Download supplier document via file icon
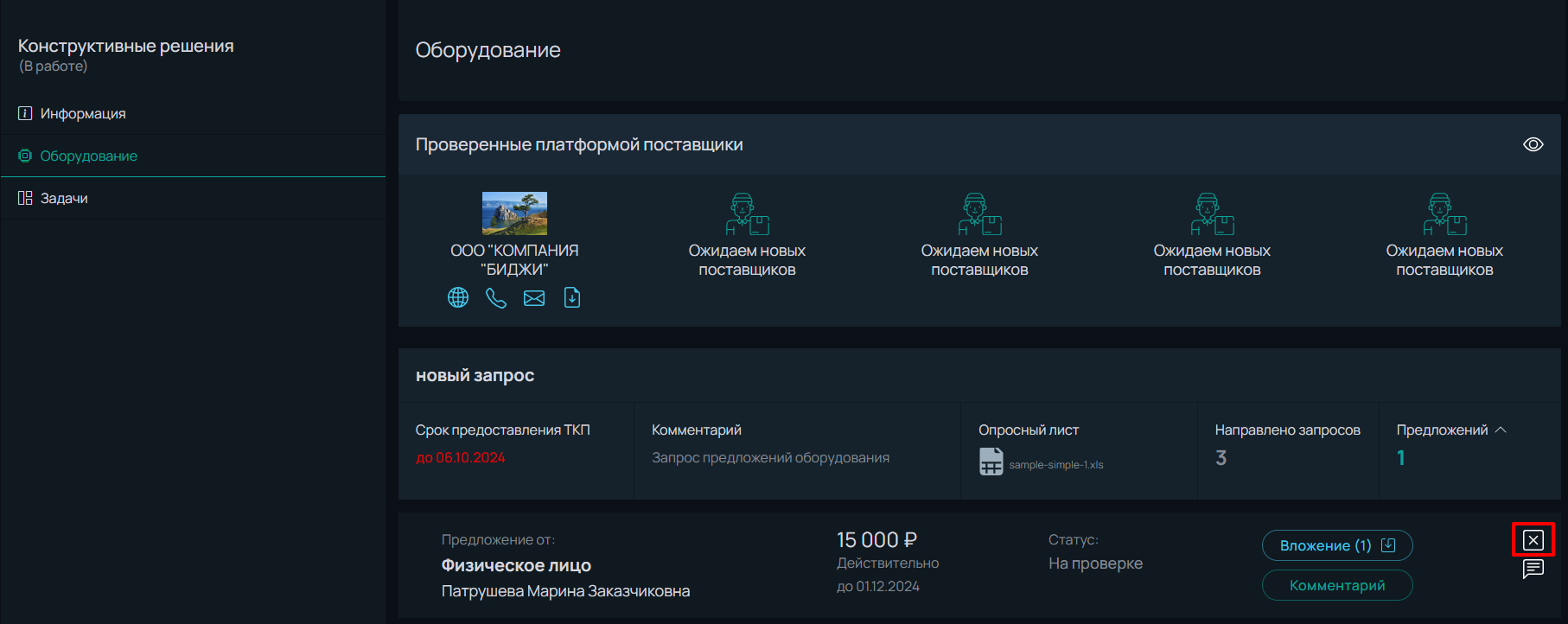Image resolution: width=1568 pixels, height=624 pixels. tap(572, 298)
